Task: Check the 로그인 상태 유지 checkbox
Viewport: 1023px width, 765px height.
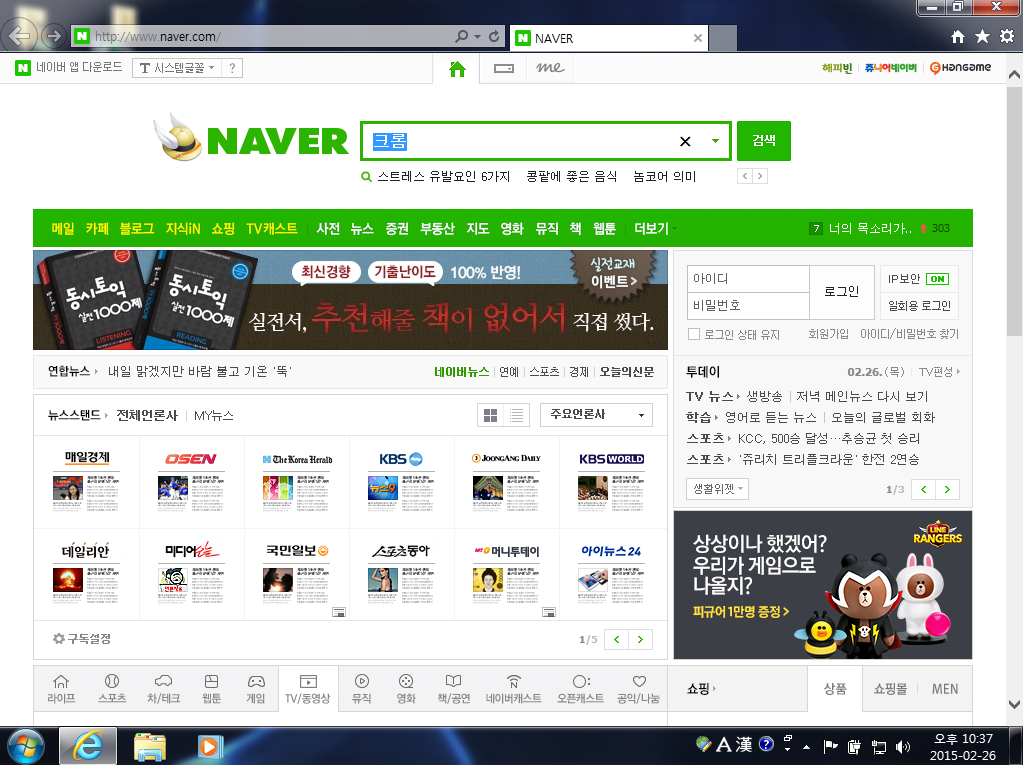Action: (x=694, y=335)
